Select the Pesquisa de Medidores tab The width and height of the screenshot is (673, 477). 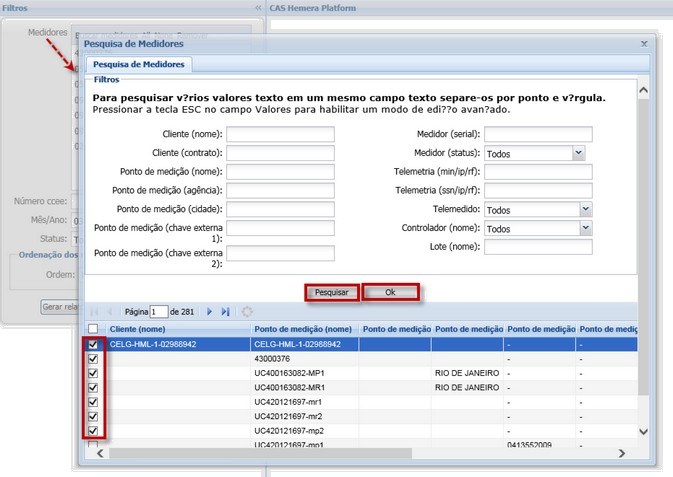tap(139, 65)
